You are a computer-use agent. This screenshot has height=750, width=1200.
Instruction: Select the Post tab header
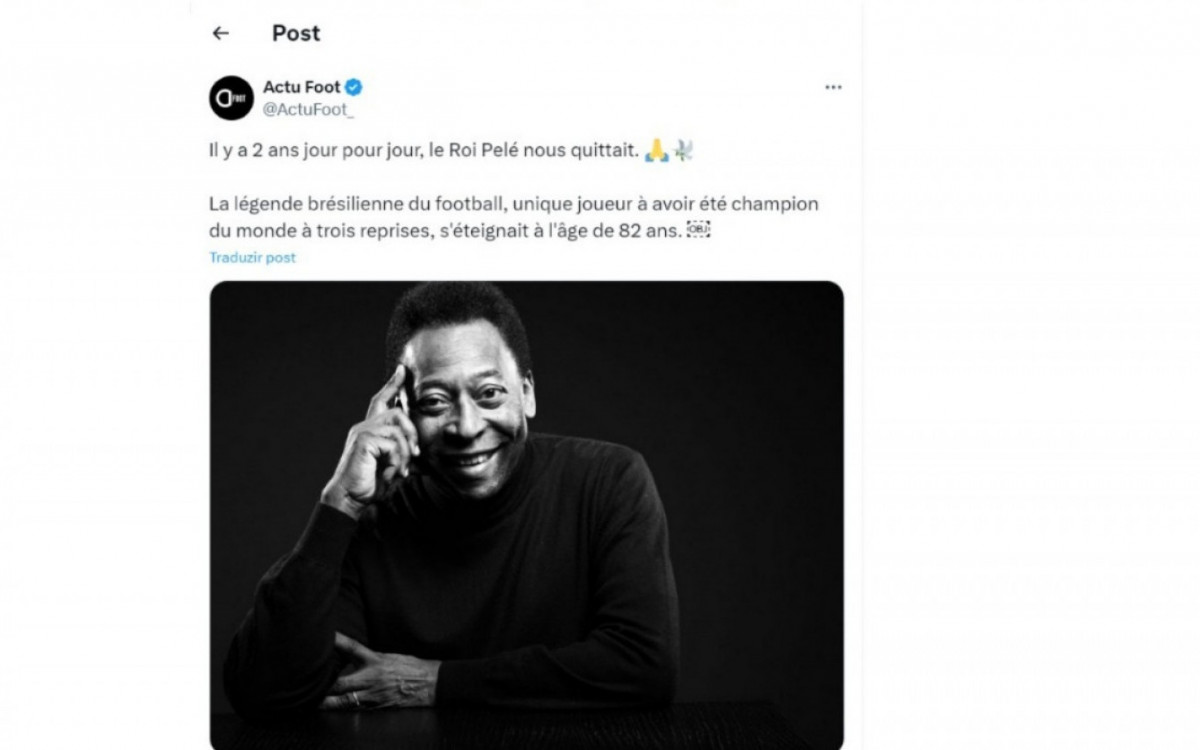coord(296,33)
